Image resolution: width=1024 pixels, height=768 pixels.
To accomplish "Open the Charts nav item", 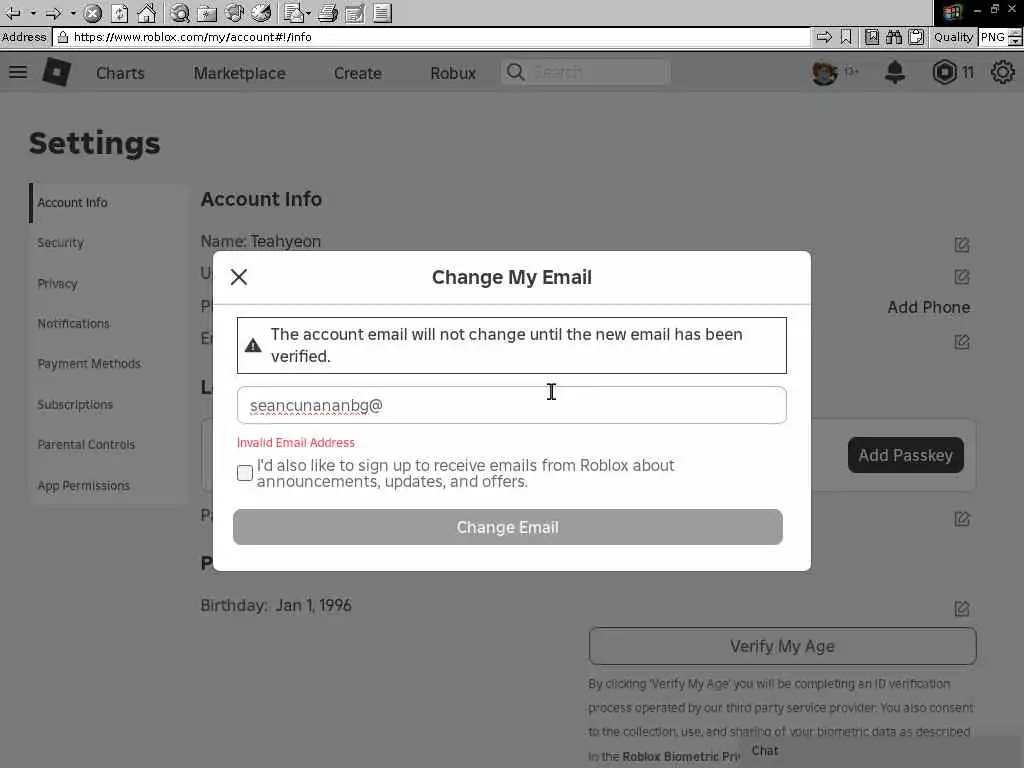I will 120,73.
